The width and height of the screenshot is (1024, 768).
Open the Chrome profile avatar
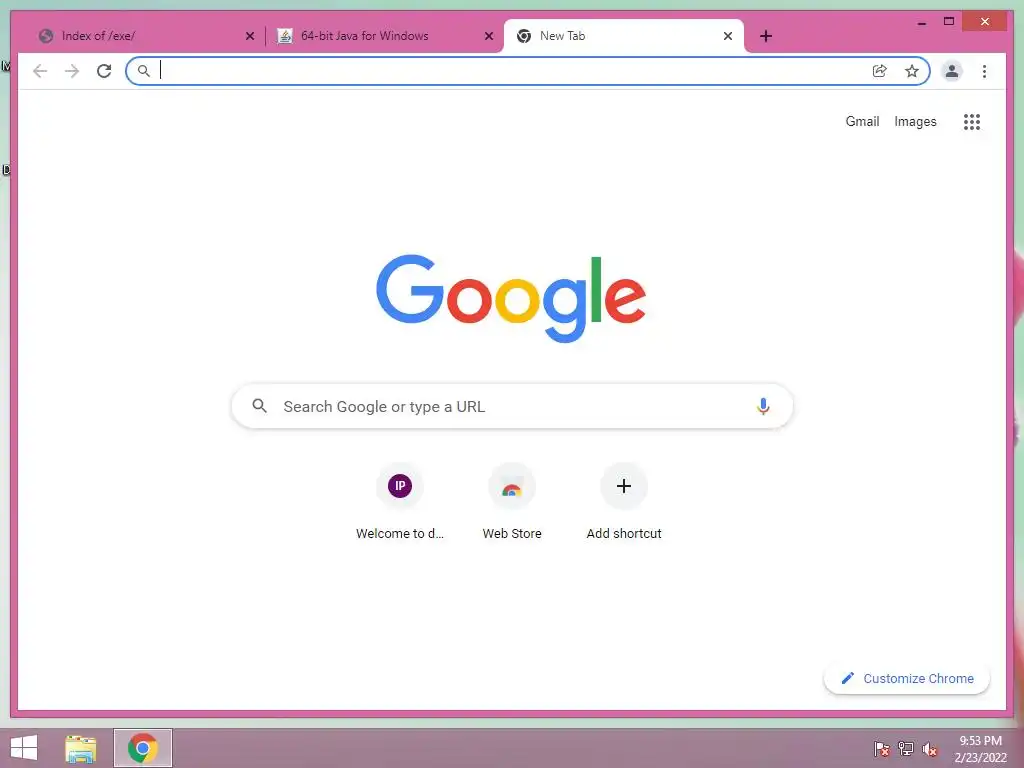pos(952,71)
